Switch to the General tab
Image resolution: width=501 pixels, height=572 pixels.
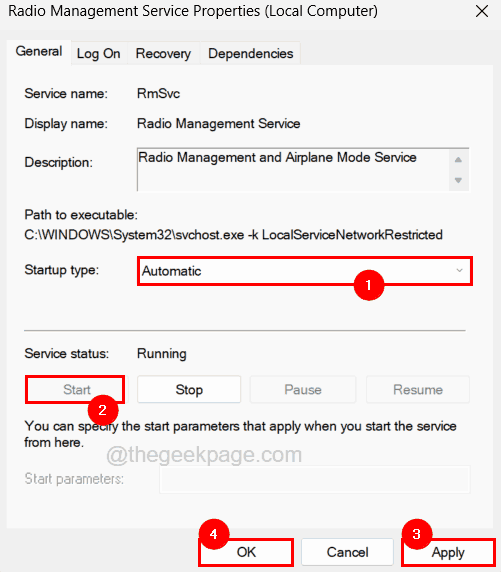[x=39, y=52]
